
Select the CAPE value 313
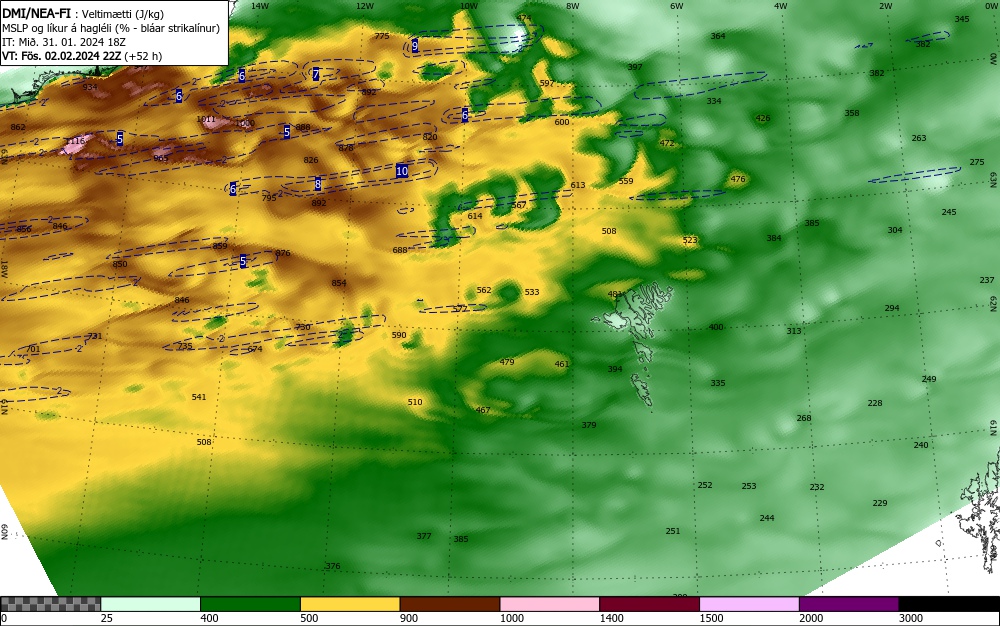(x=793, y=331)
